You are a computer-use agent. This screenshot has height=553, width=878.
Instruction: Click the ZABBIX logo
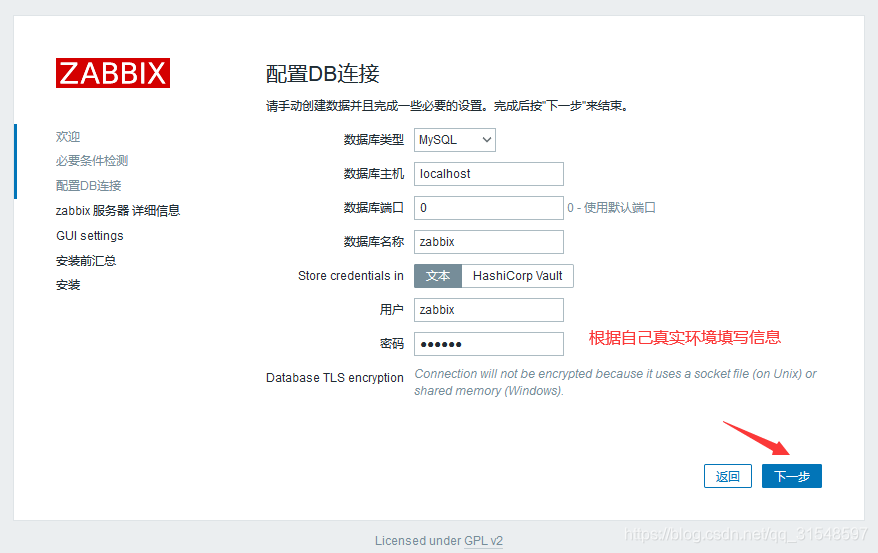[113, 73]
